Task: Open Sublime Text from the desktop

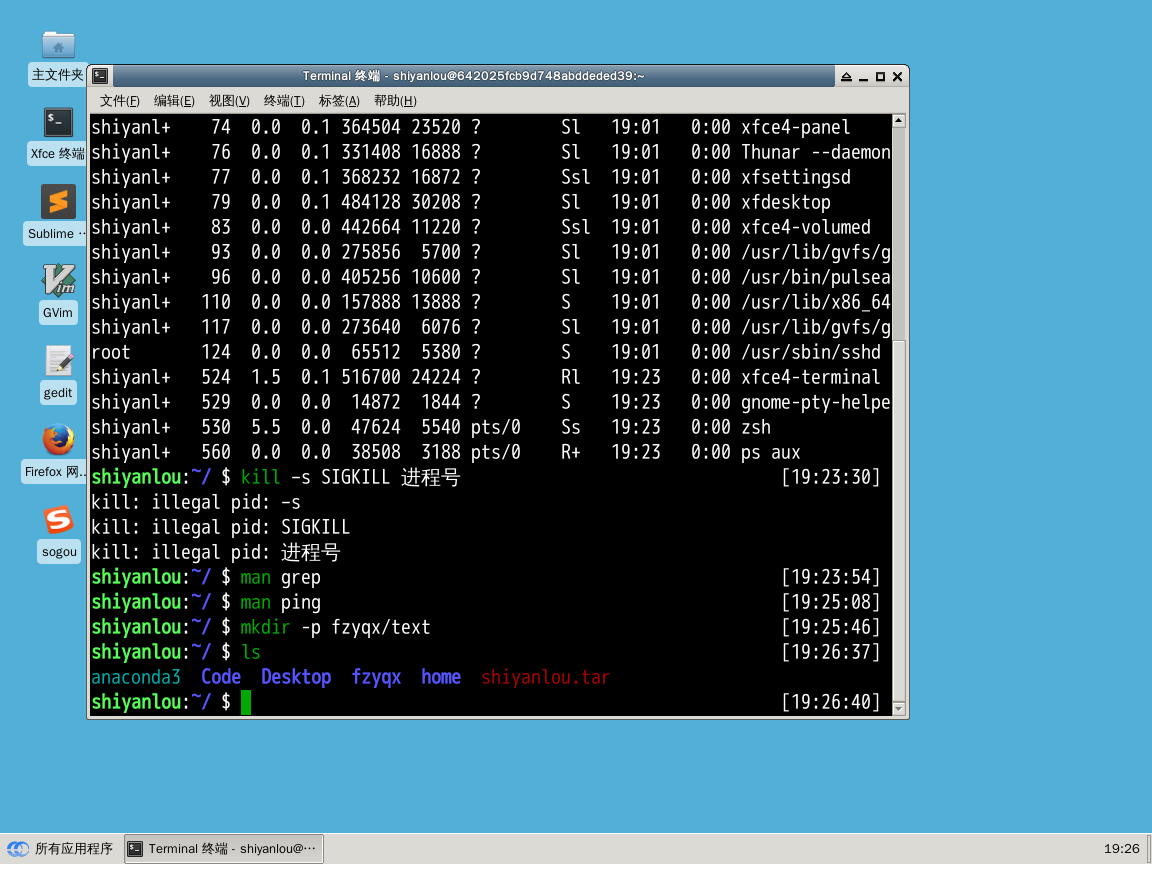Action: 58,202
